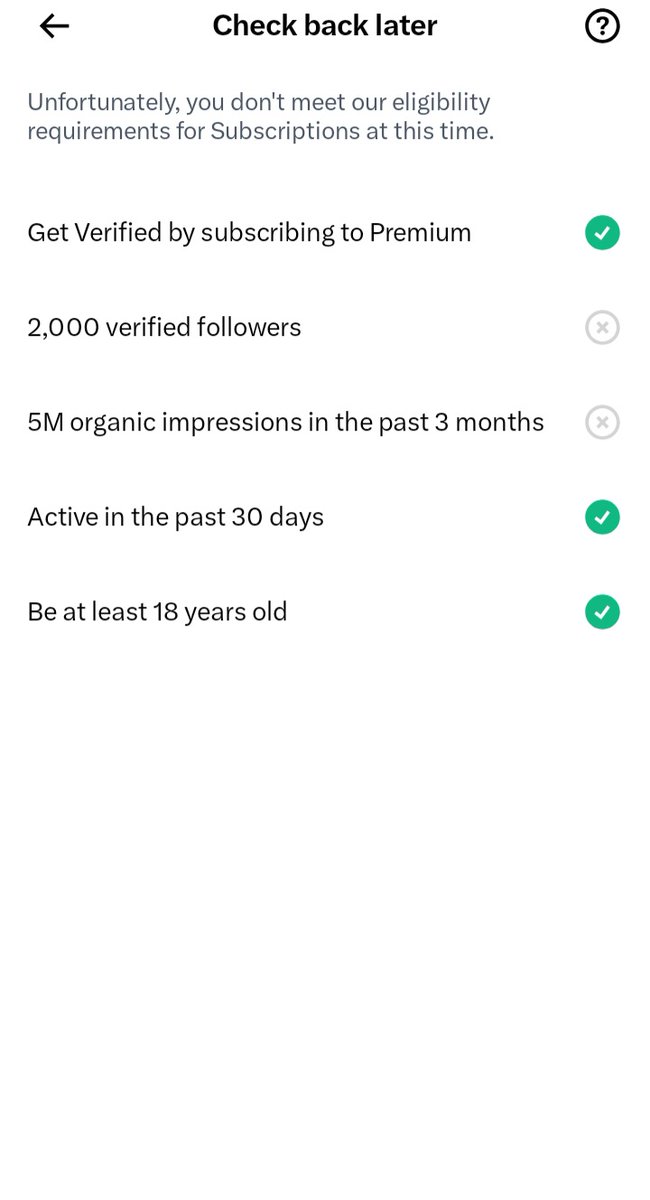
Task: Select the Check back later page title
Action: (x=325, y=26)
